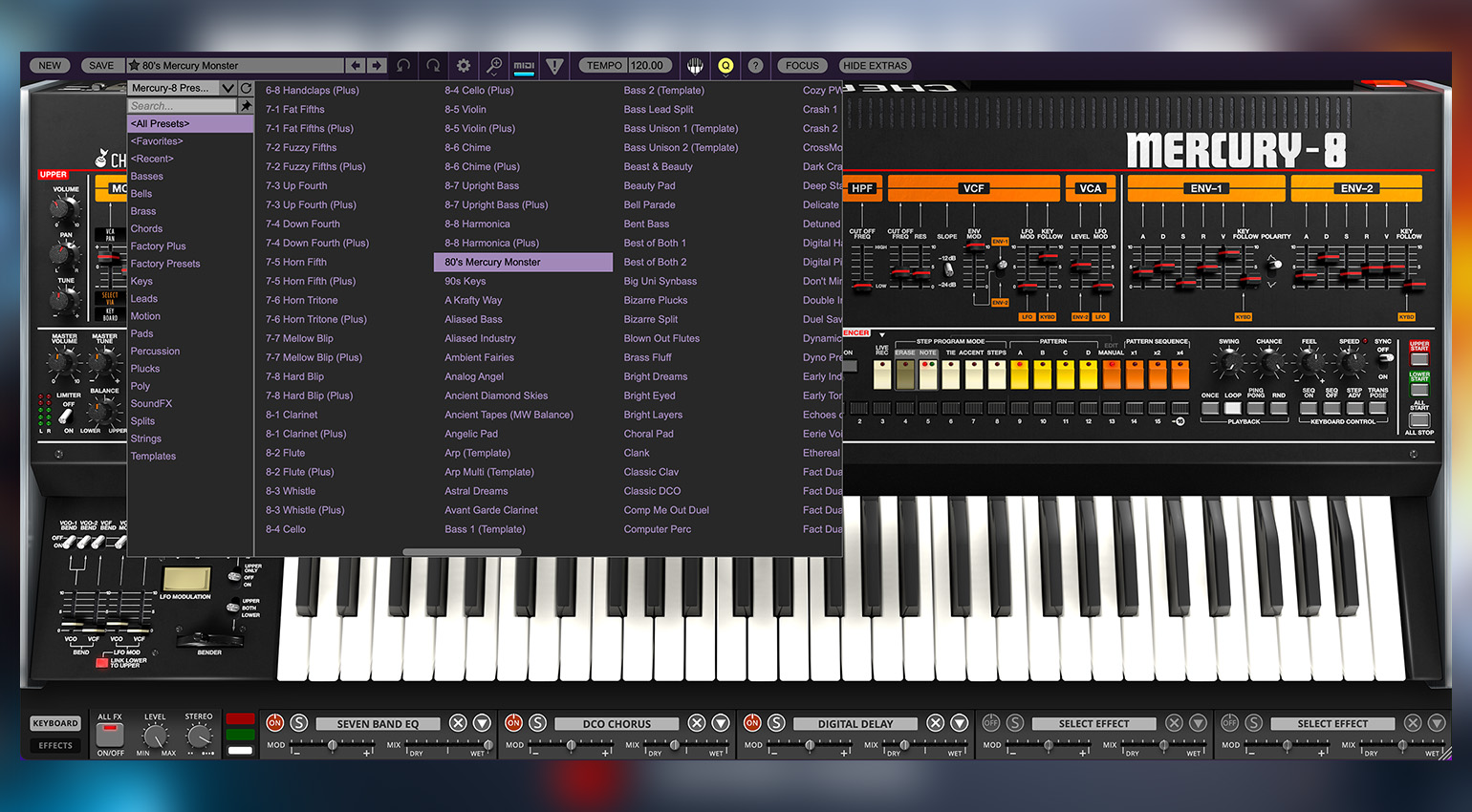Toggle the ALL FX on/off switch
Screen dimensions: 1472x812
(x=110, y=734)
